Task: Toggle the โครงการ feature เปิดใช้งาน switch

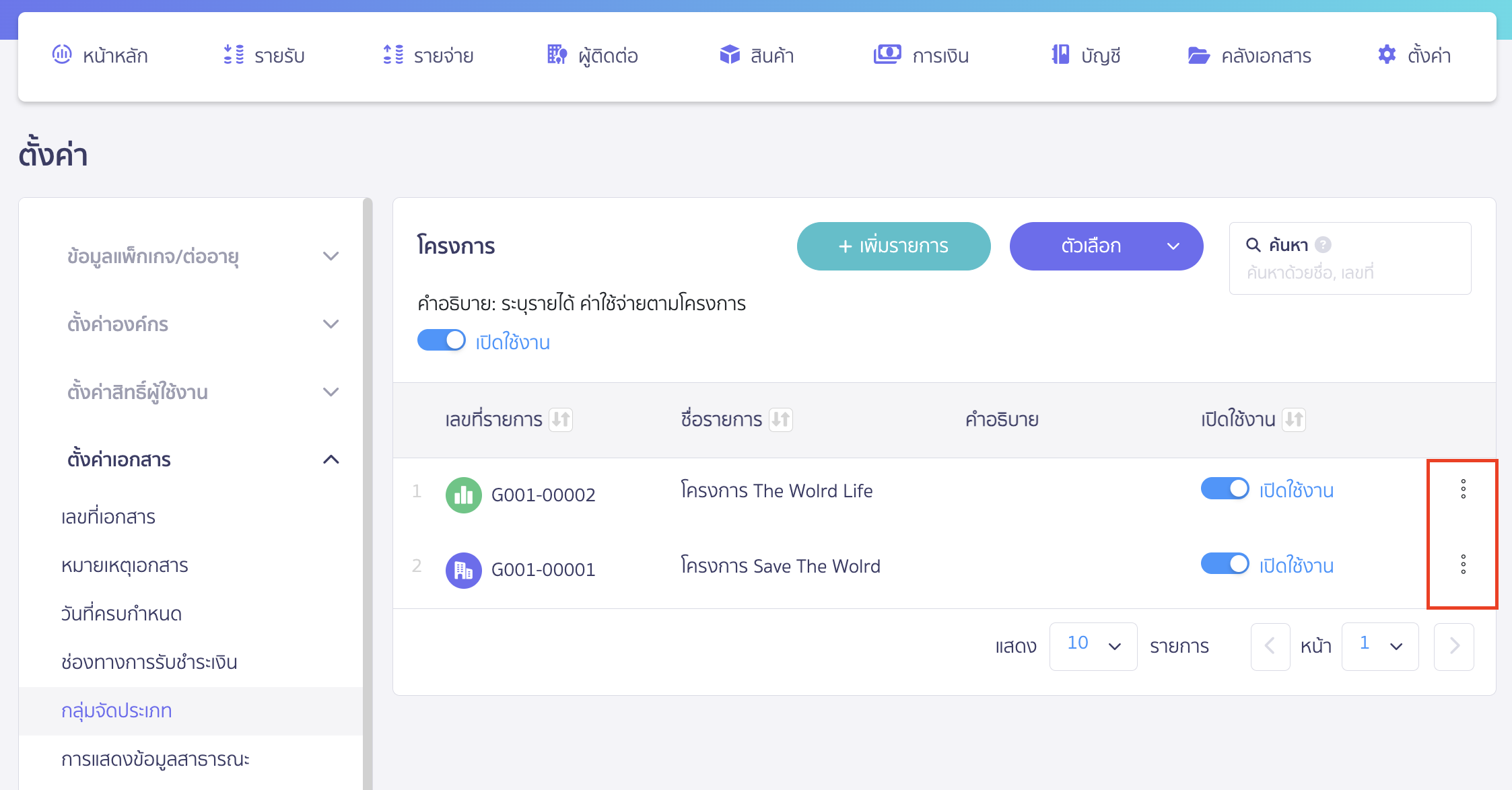Action: pos(442,340)
